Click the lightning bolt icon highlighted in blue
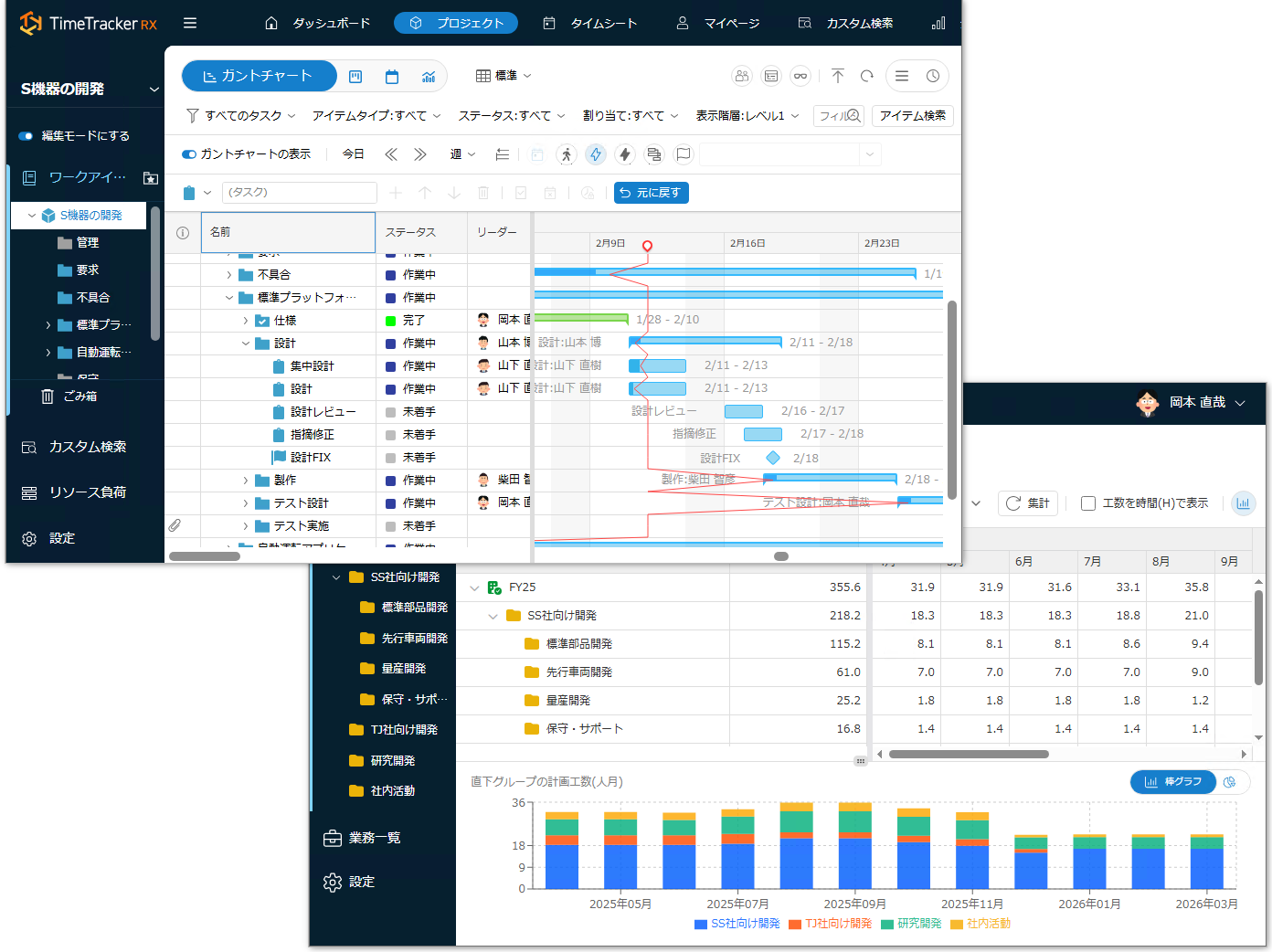 596,154
